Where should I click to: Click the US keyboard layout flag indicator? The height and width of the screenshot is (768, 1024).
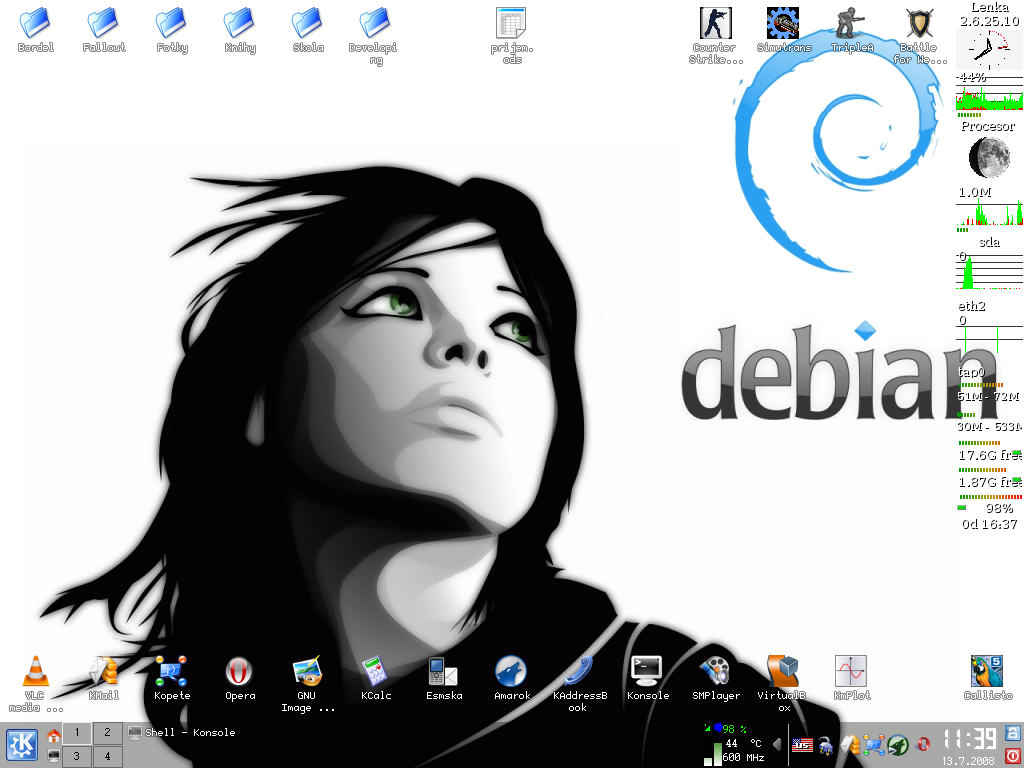[802, 744]
